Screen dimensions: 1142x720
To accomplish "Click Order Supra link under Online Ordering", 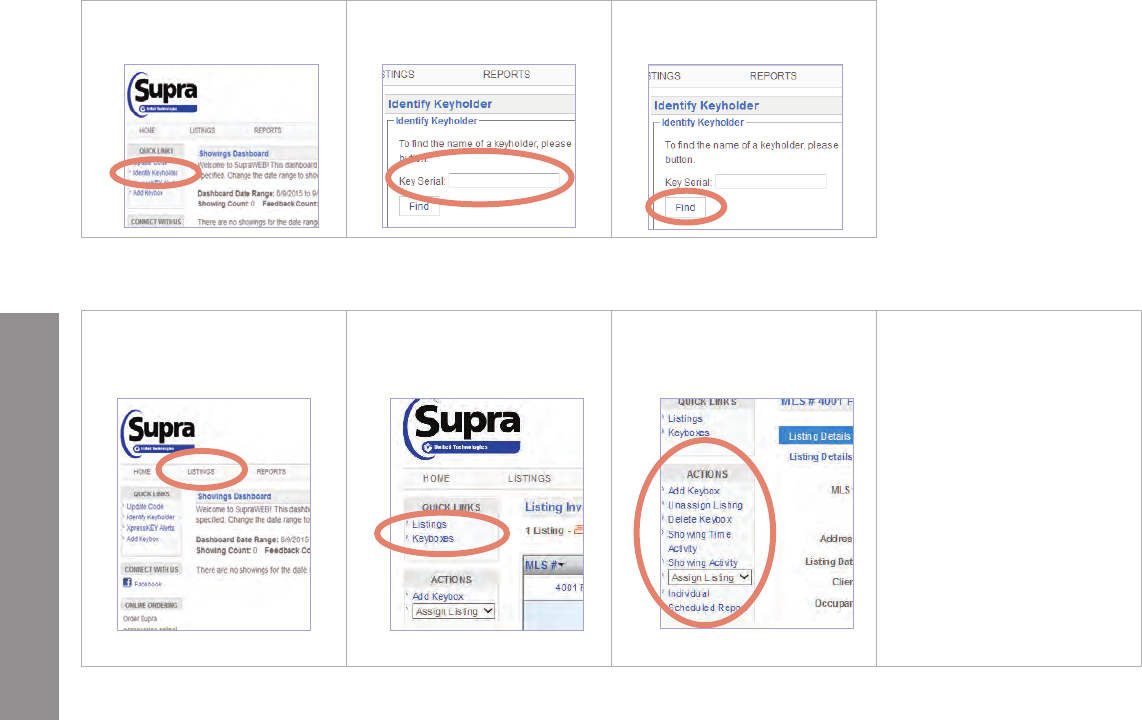I will (140, 619).
